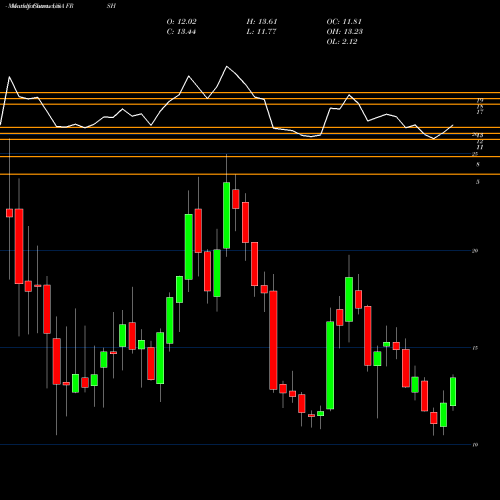This screenshot has height=500, width=500.
Task: Click the 8 axis label
Action: click(x=478, y=164)
